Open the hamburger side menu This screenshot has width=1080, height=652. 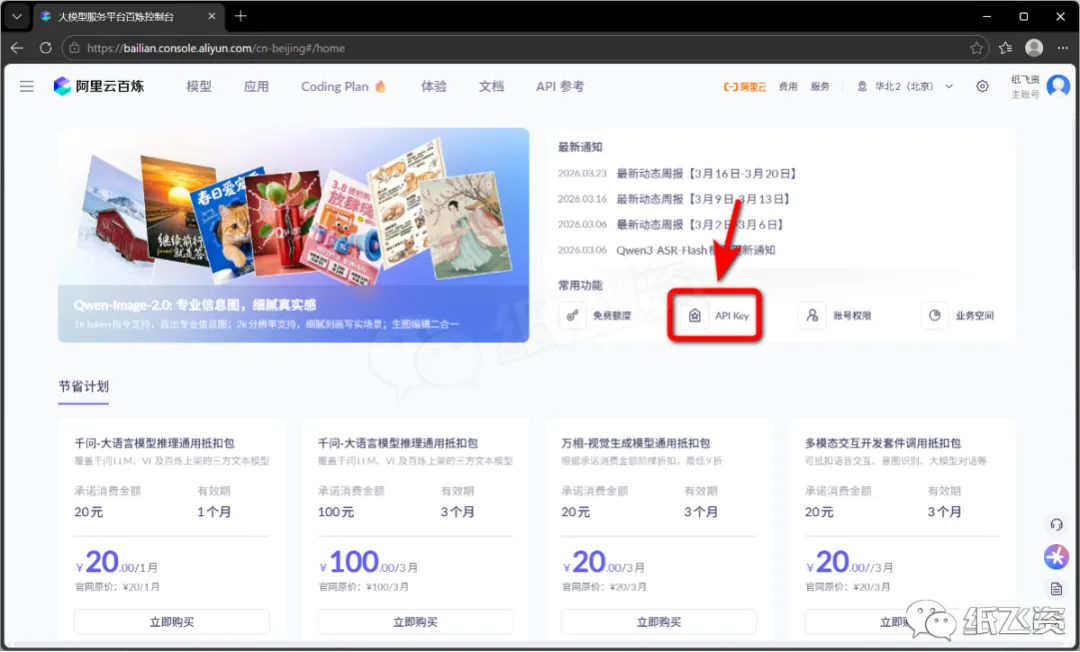[x=26, y=86]
